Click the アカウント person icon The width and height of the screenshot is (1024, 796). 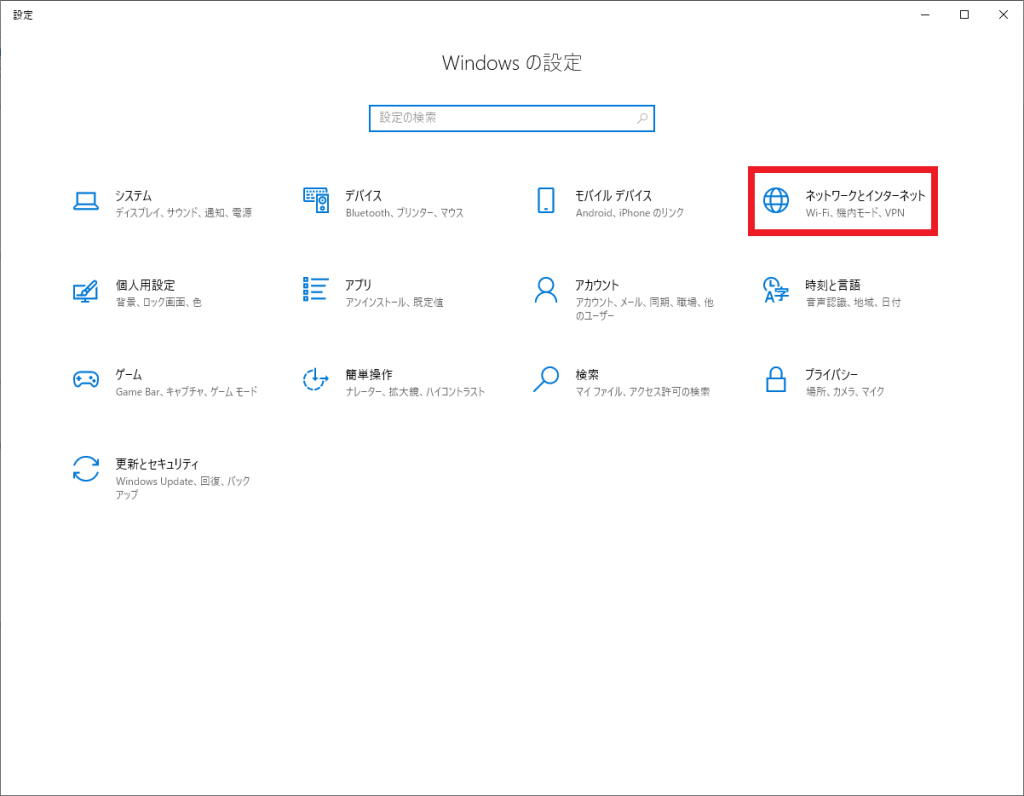[x=546, y=290]
